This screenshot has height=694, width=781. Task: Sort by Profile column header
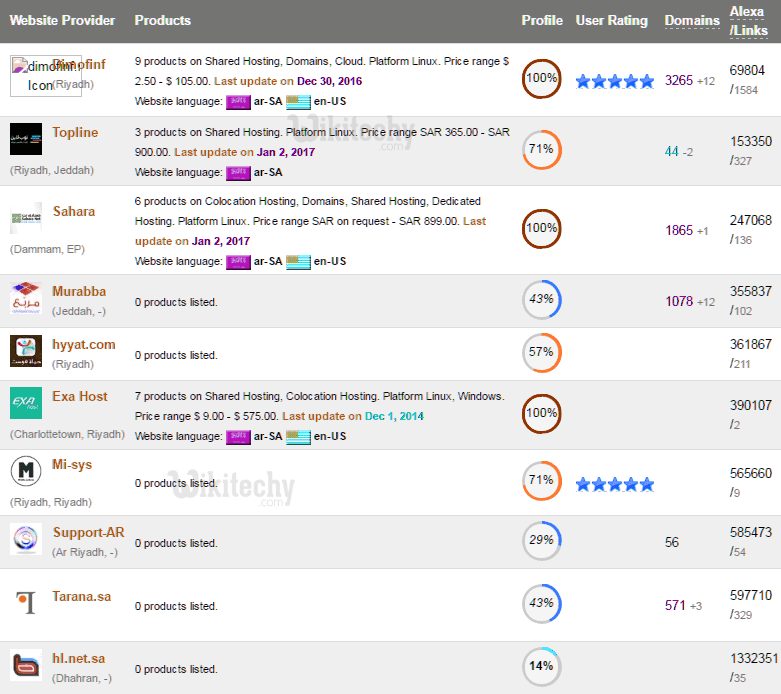[542, 21]
